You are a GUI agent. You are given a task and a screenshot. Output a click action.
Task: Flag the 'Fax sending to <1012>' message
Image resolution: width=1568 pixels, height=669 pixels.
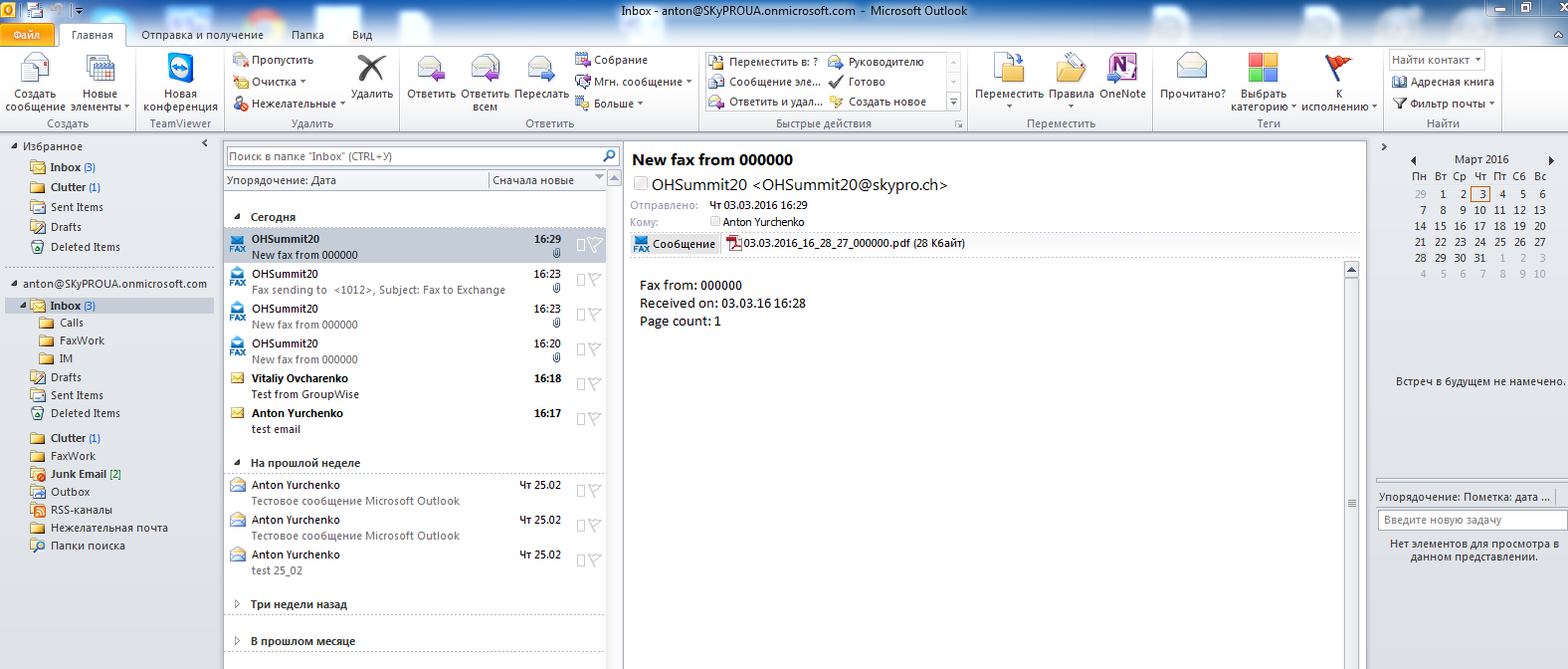click(x=595, y=280)
